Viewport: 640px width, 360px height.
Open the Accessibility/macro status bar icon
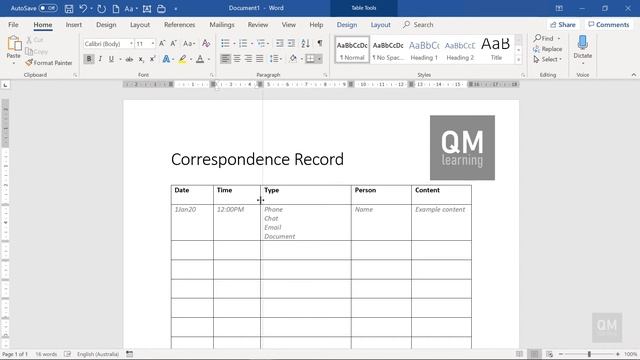pos(129,354)
